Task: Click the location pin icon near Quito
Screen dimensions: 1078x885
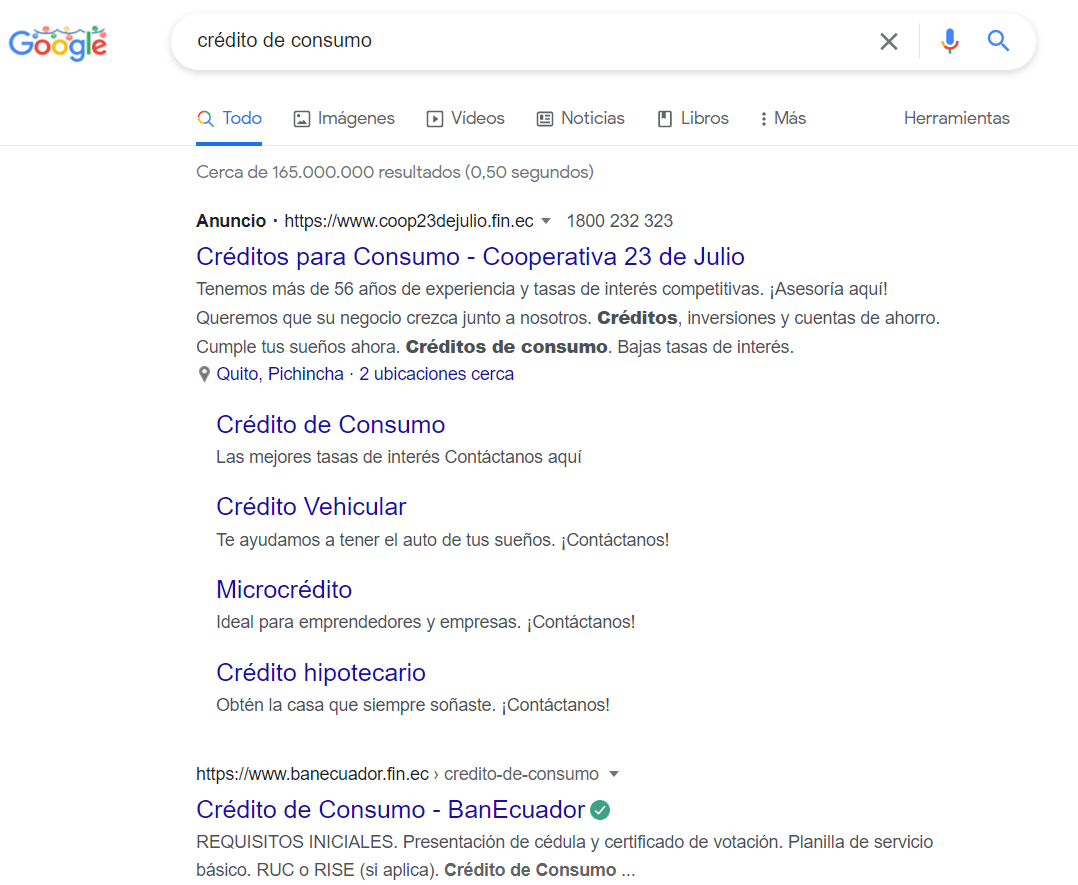Action: tap(204, 374)
